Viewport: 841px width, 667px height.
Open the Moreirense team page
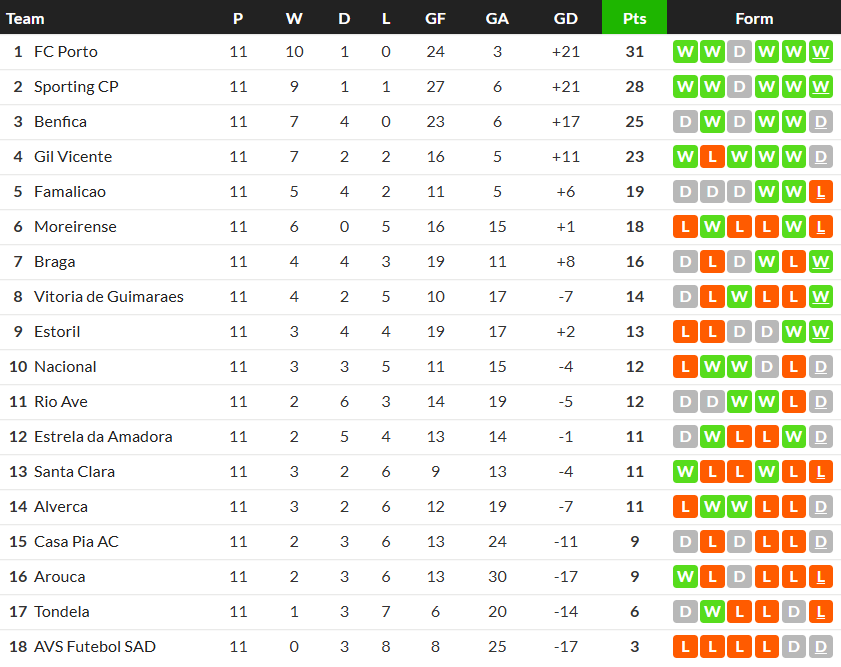pyautogui.click(x=75, y=227)
